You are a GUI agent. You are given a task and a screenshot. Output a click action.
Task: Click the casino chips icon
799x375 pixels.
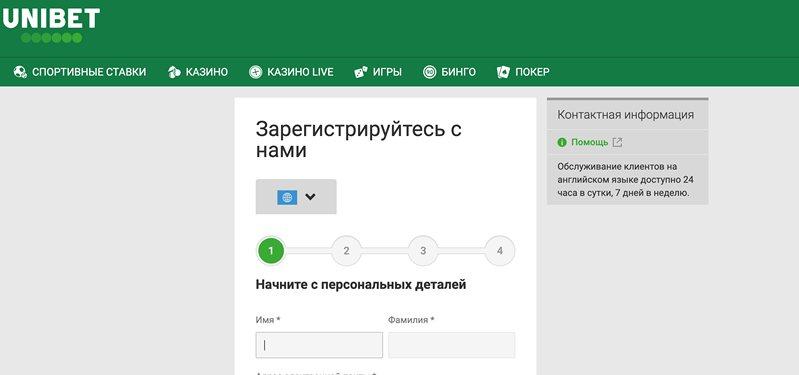pos(174,72)
